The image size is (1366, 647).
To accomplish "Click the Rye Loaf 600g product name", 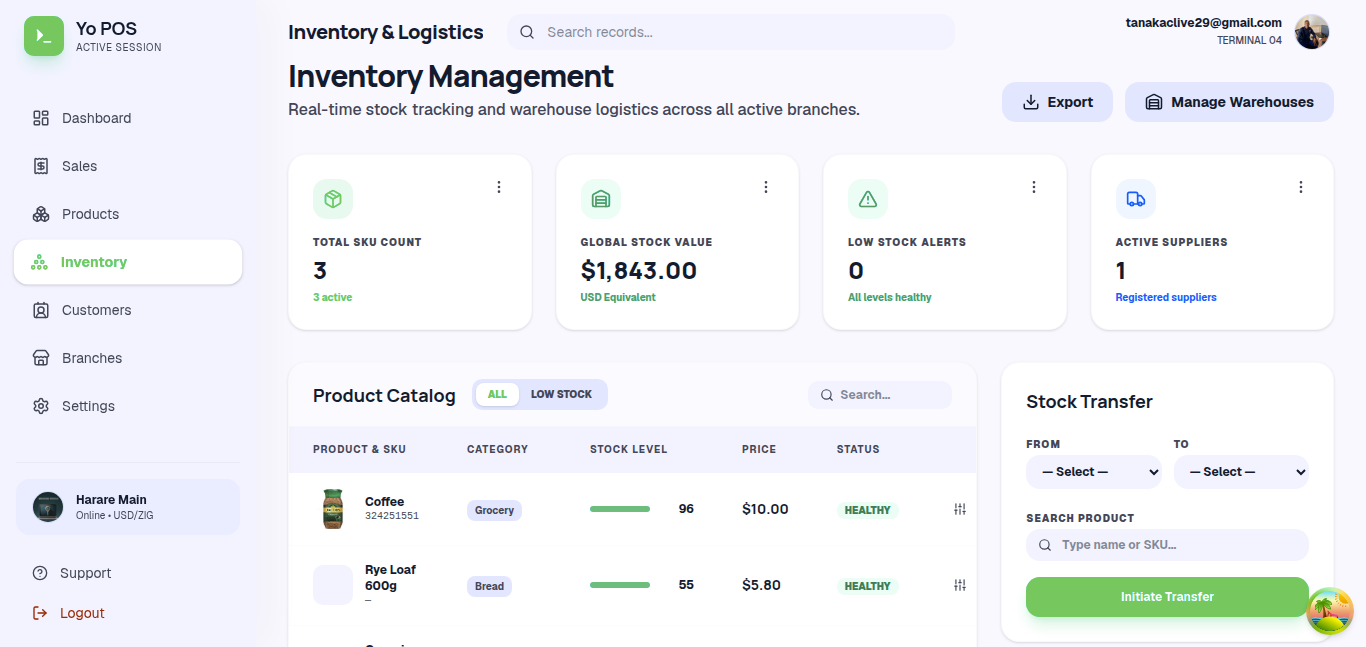I will [x=390, y=577].
